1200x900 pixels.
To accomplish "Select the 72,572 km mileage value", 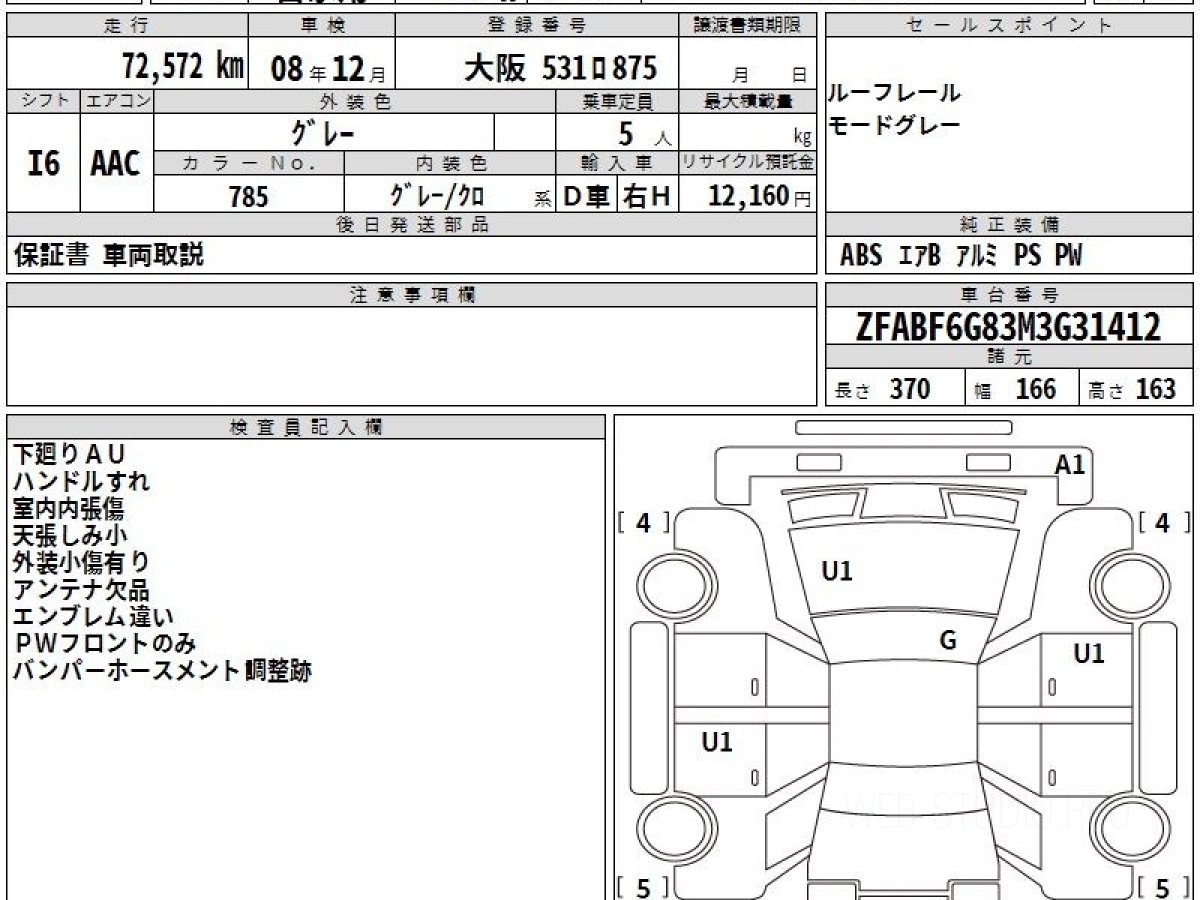I will click(x=182, y=67).
